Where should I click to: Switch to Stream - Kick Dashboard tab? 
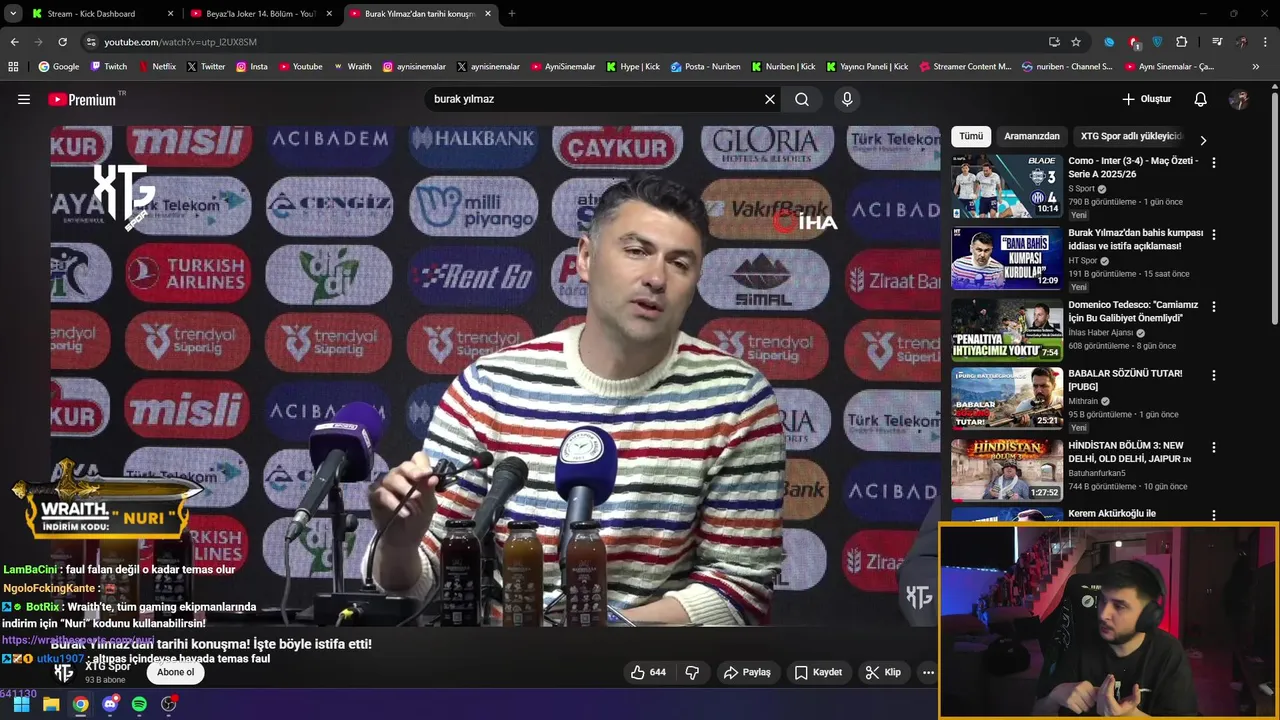pyautogui.click(x=102, y=14)
